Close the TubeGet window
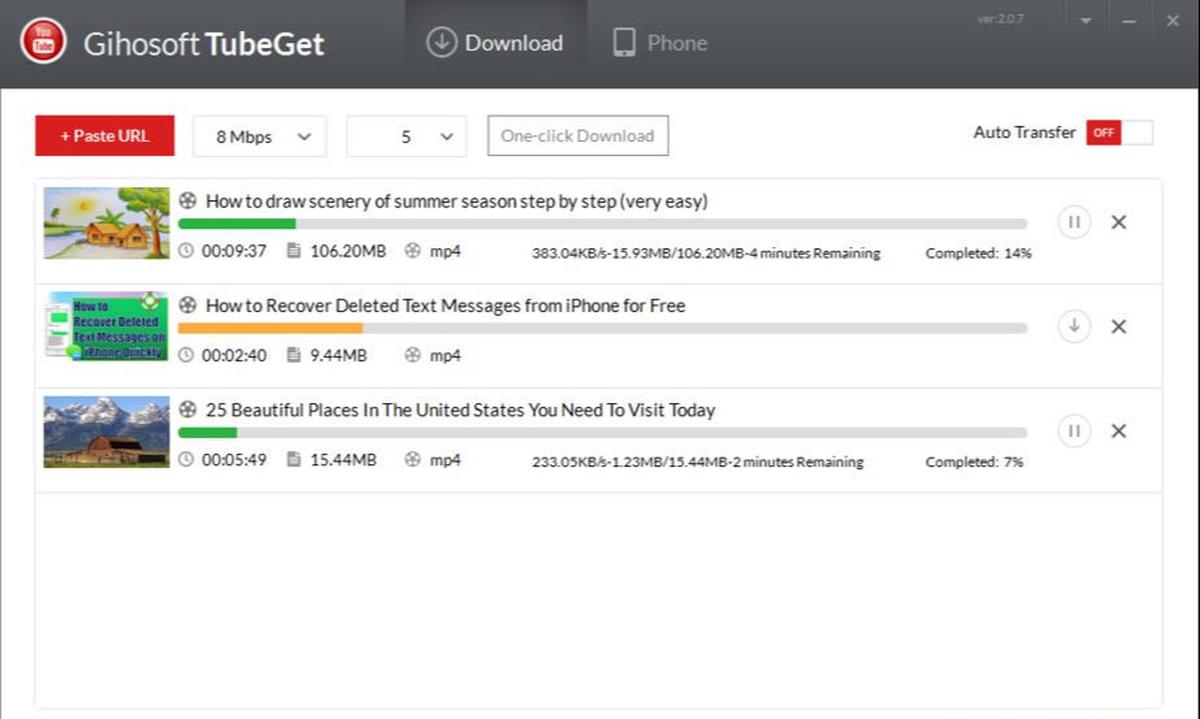This screenshot has height=719, width=1200. pyautogui.click(x=1173, y=21)
